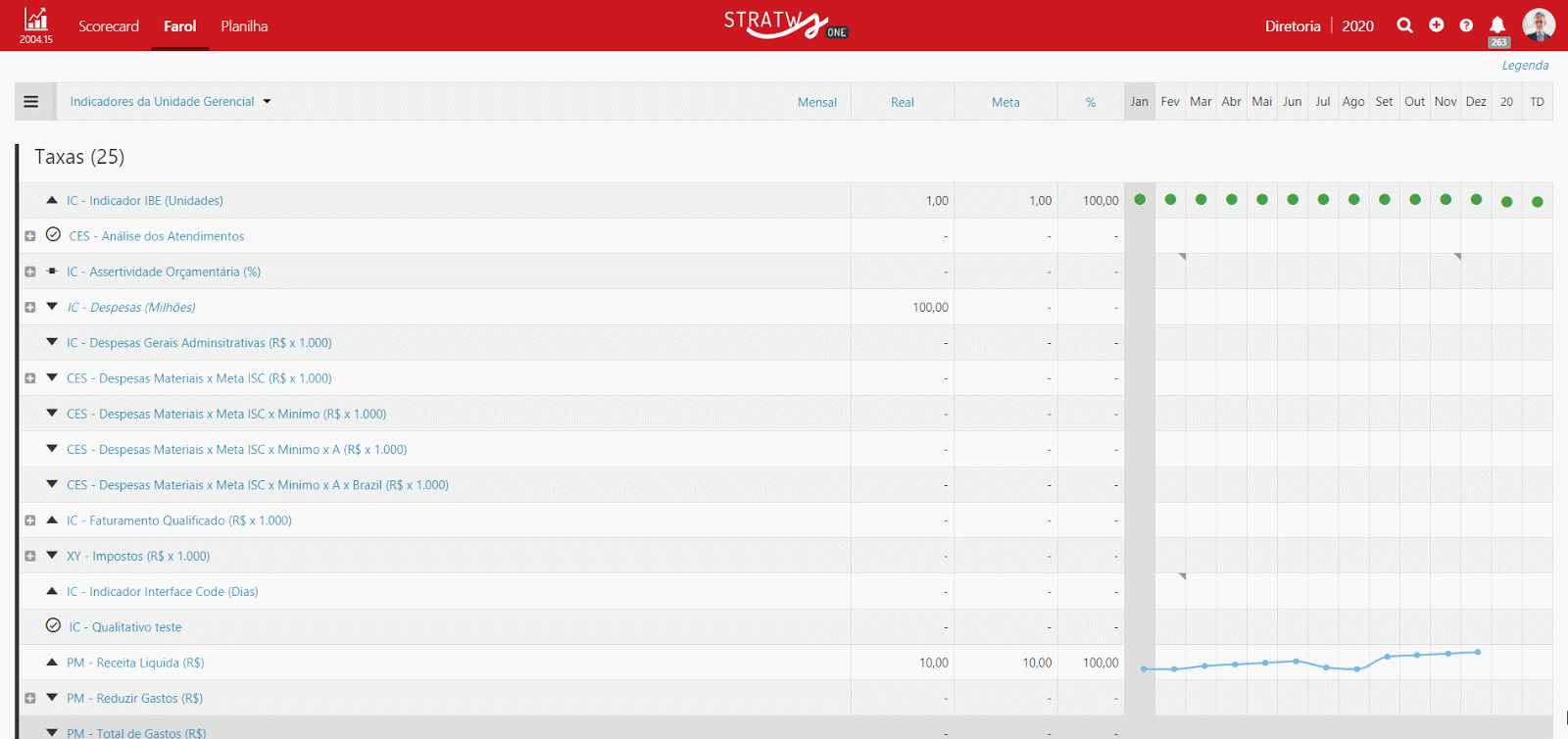Screen dimensions: 1568x739
Task: Click the Stratws chart logo icon
Action: pyautogui.click(x=36, y=20)
